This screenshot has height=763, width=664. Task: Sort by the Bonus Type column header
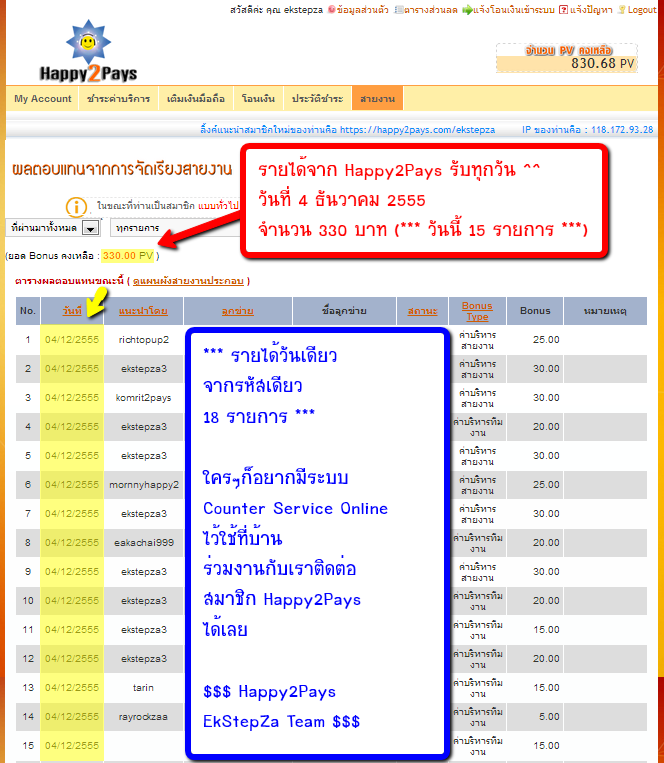click(x=477, y=311)
